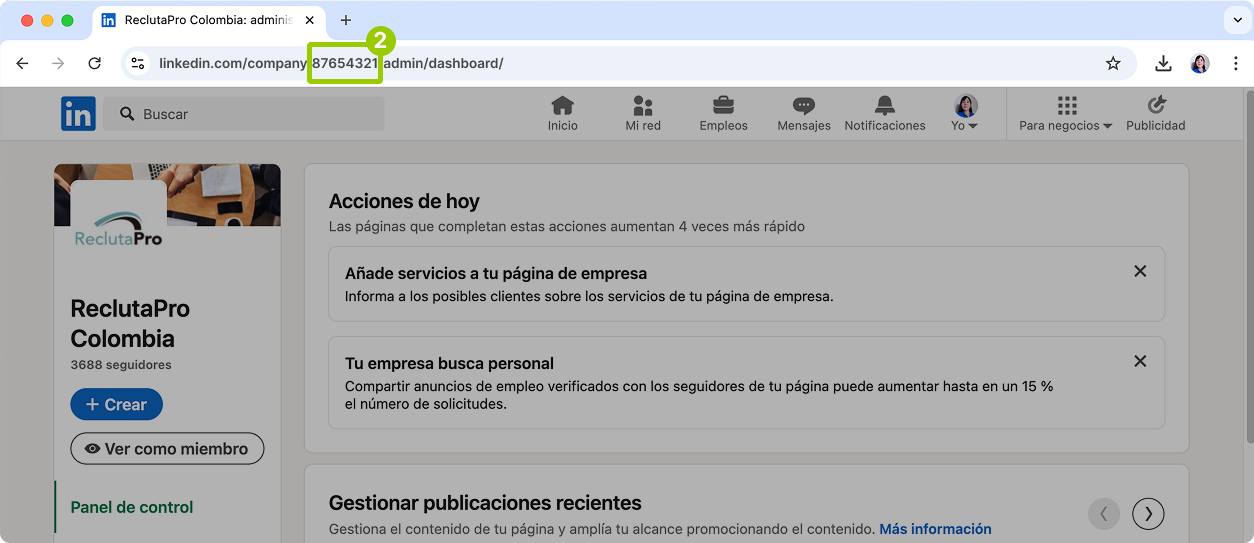The width and height of the screenshot is (1254, 543).
Task: Click the browser forward arrow
Action: (58, 63)
